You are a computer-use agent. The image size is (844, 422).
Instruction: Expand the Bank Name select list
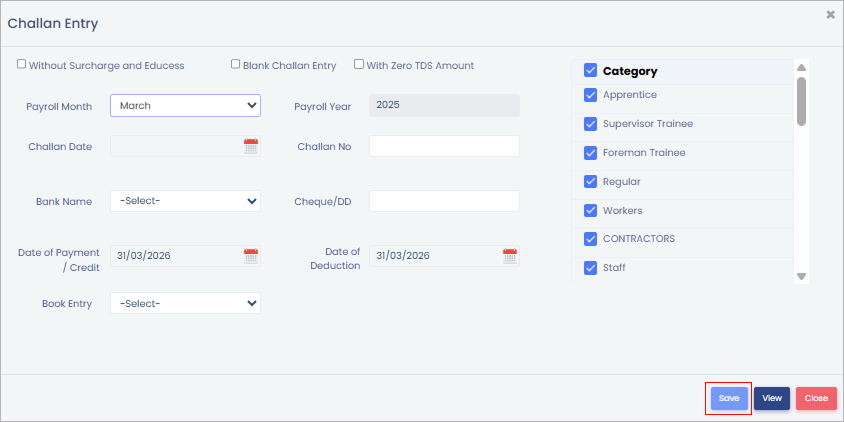tap(185, 201)
